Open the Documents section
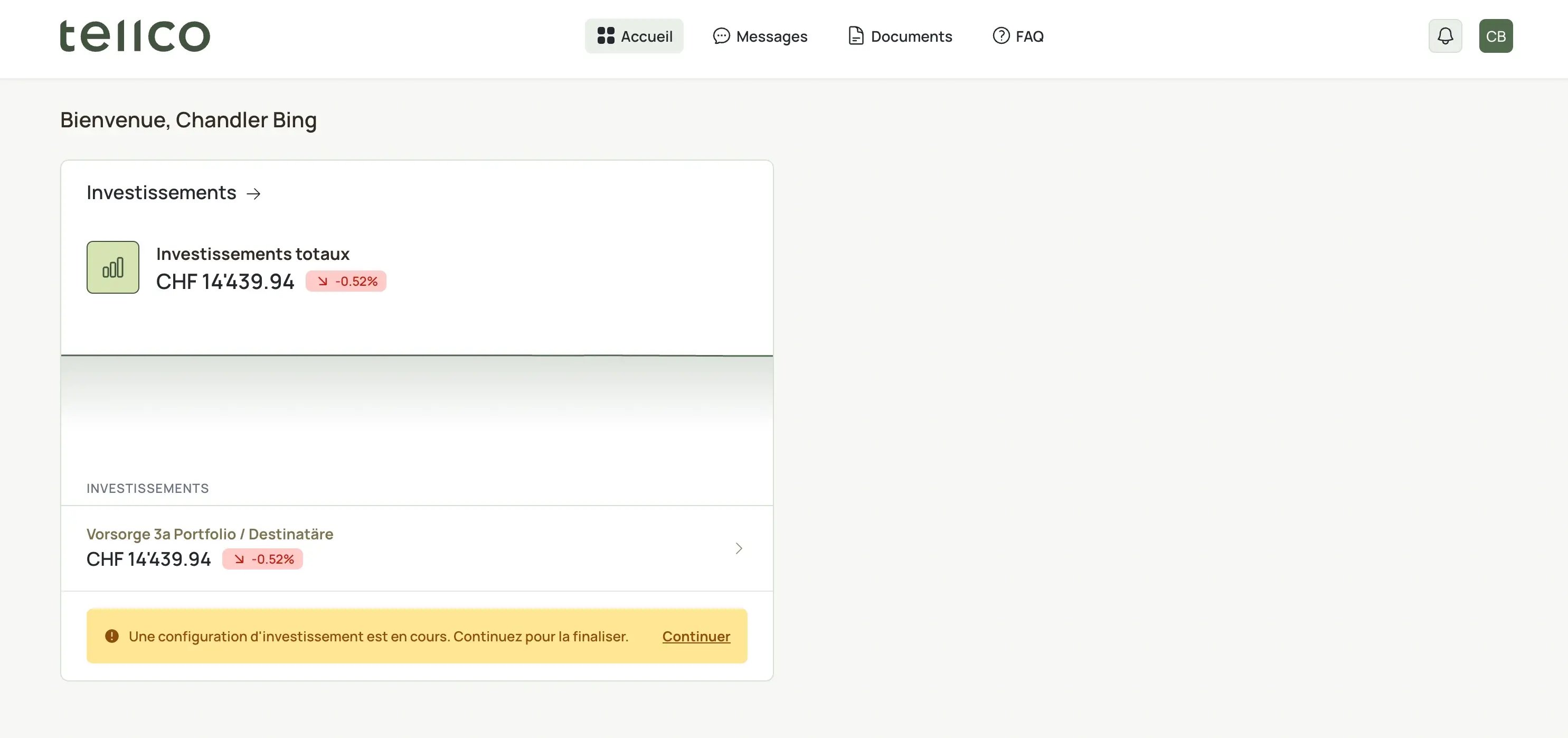 (900, 36)
